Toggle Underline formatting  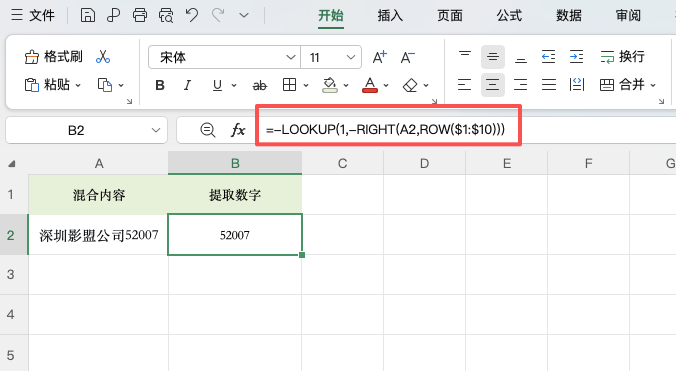218,85
